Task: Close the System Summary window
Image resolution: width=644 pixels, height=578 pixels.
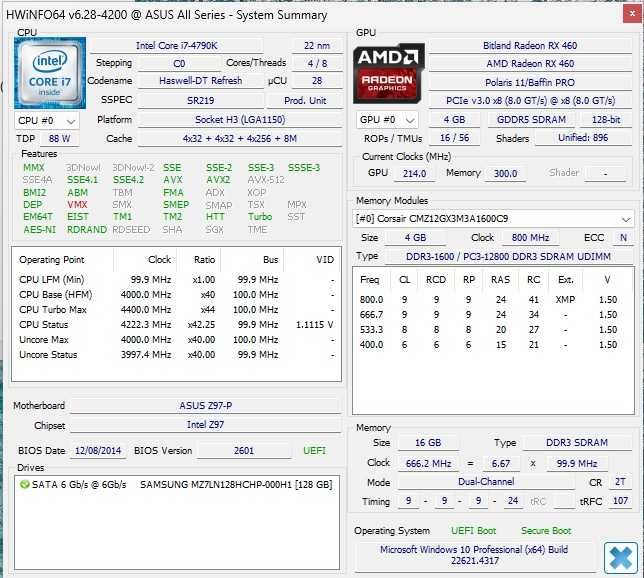Action: tap(632, 14)
